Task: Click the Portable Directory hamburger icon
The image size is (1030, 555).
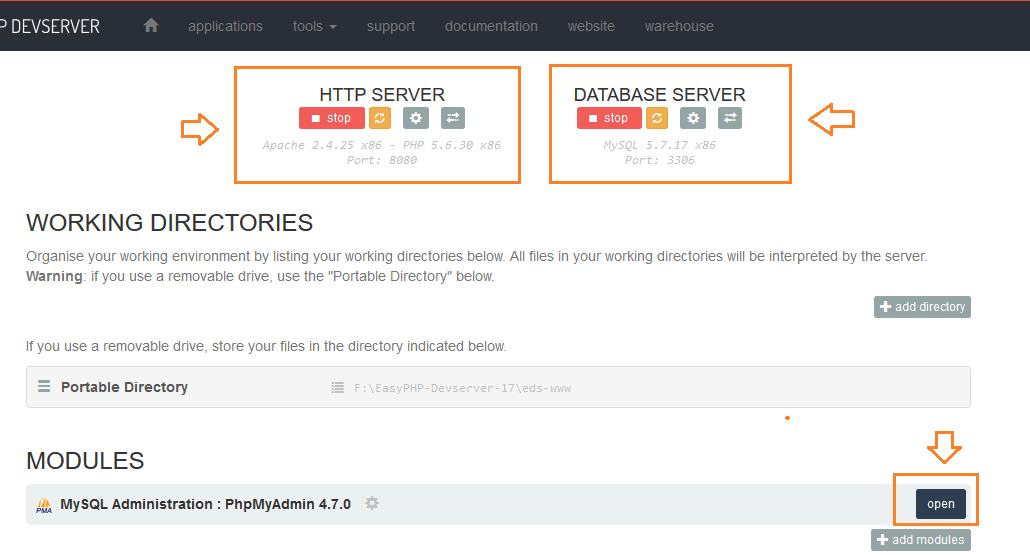Action: point(44,386)
